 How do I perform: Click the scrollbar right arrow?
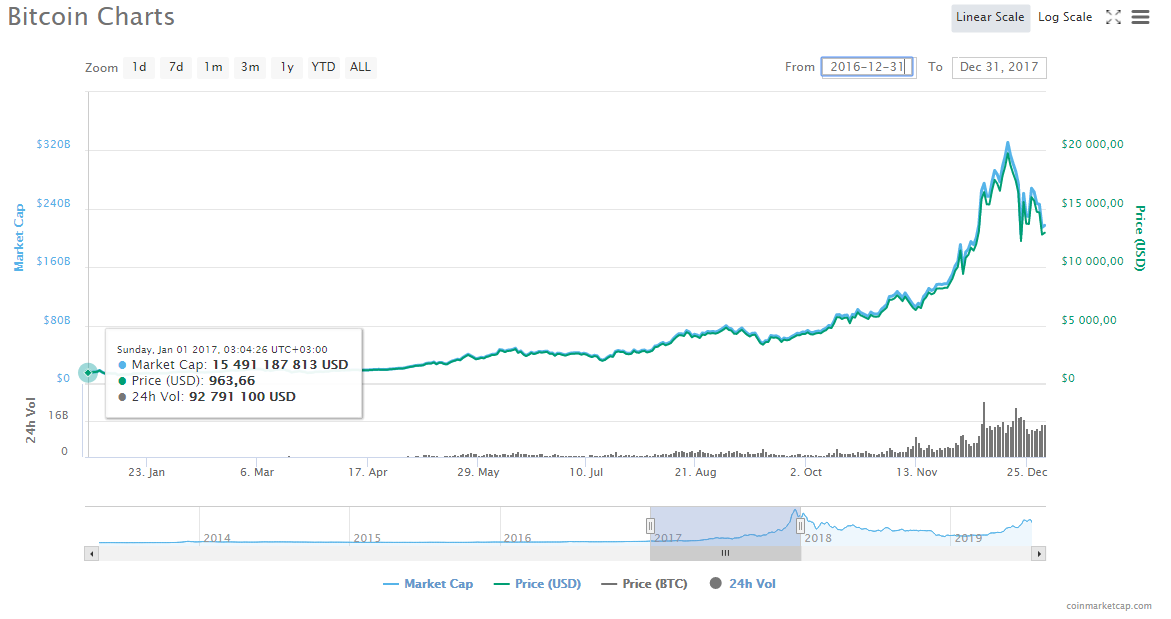tap(1039, 553)
